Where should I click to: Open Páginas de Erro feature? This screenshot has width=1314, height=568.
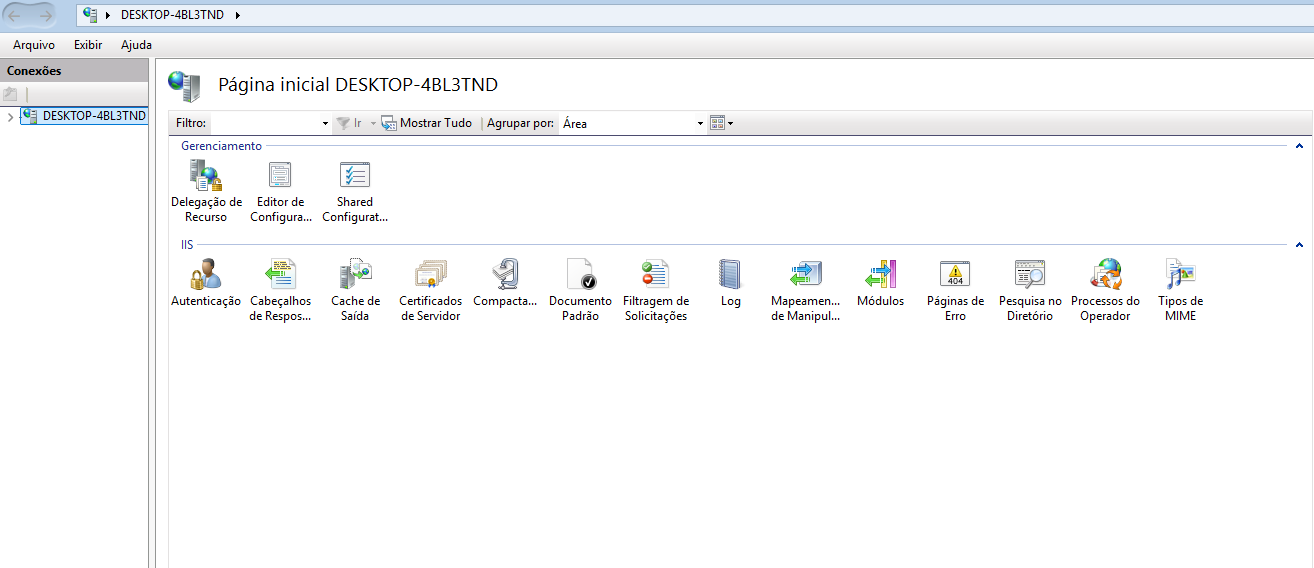pyautogui.click(x=955, y=290)
